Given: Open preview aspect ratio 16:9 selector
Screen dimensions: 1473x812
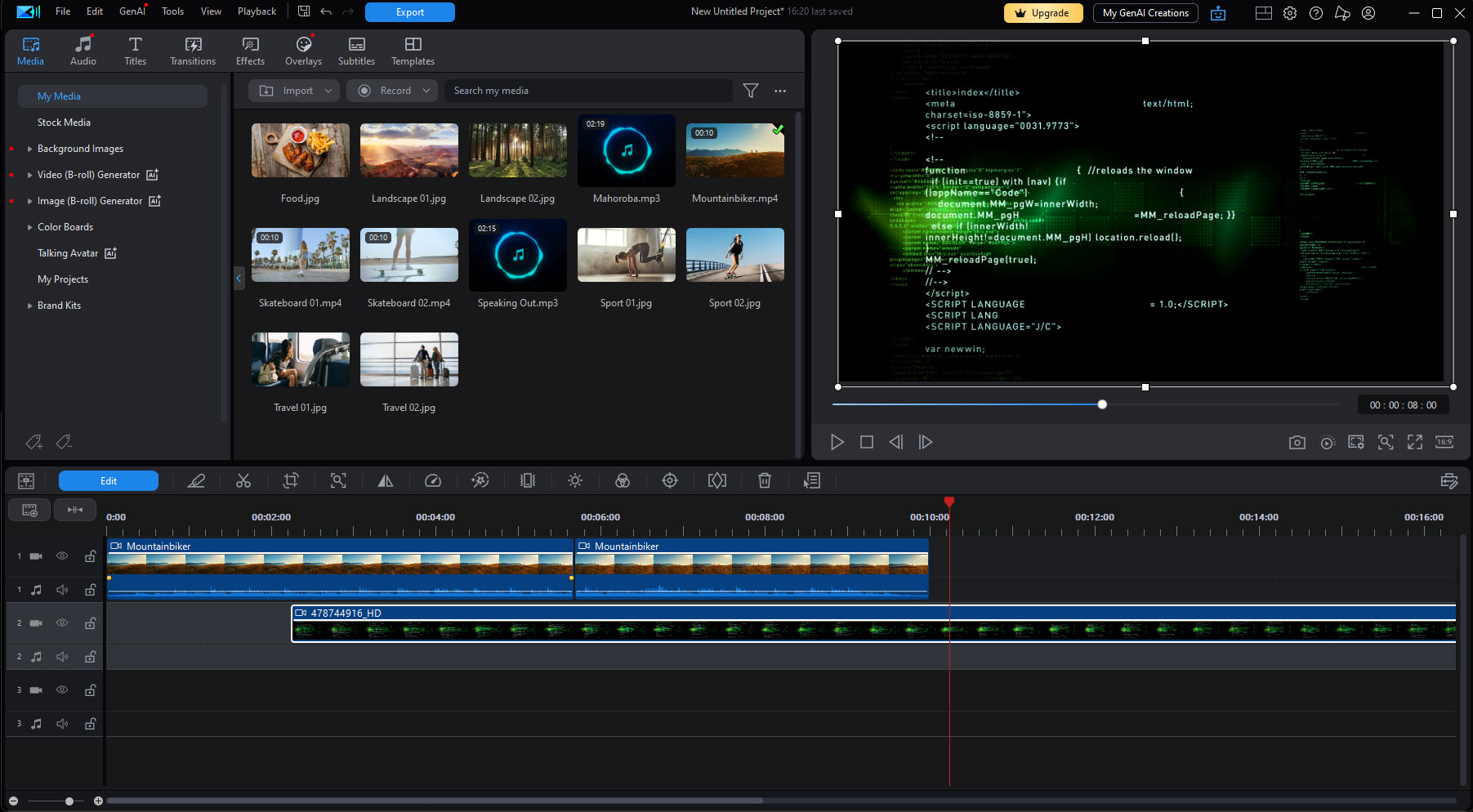Looking at the screenshot, I should click(x=1444, y=442).
